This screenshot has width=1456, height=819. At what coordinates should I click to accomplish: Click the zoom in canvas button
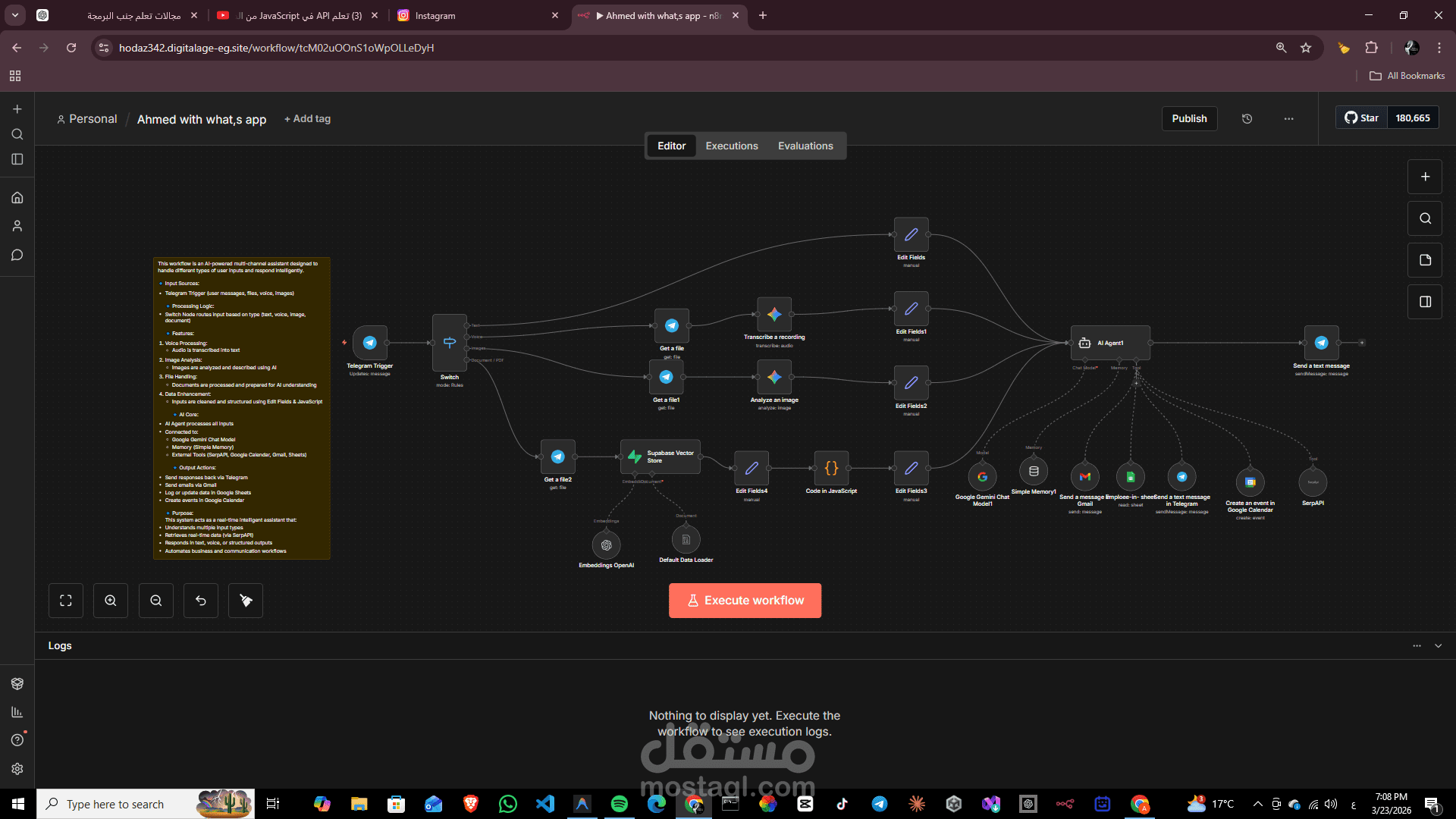[x=111, y=601]
